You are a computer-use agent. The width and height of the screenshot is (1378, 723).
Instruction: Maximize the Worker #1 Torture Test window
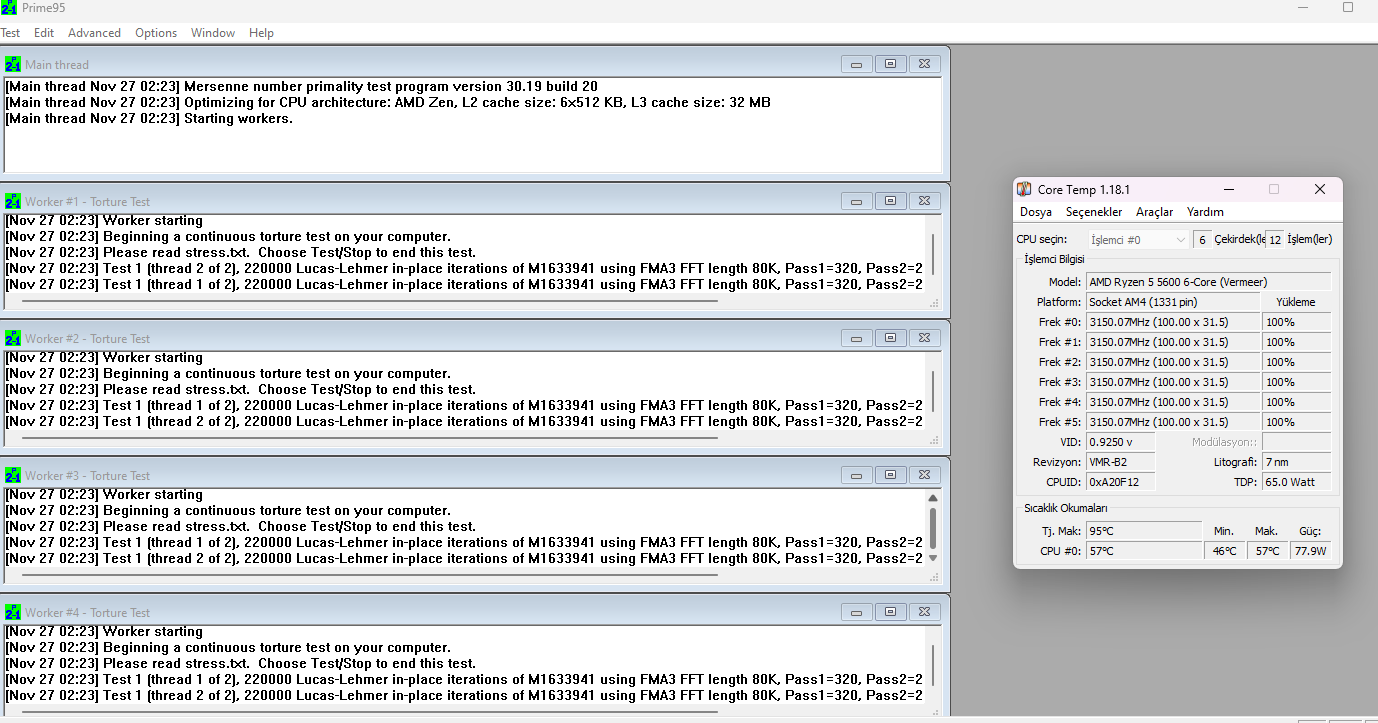pyautogui.click(x=891, y=201)
